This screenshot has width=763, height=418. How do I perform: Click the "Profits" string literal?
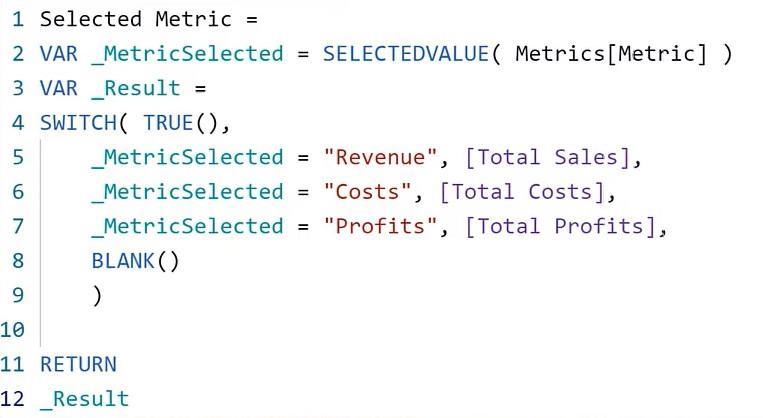point(380,226)
